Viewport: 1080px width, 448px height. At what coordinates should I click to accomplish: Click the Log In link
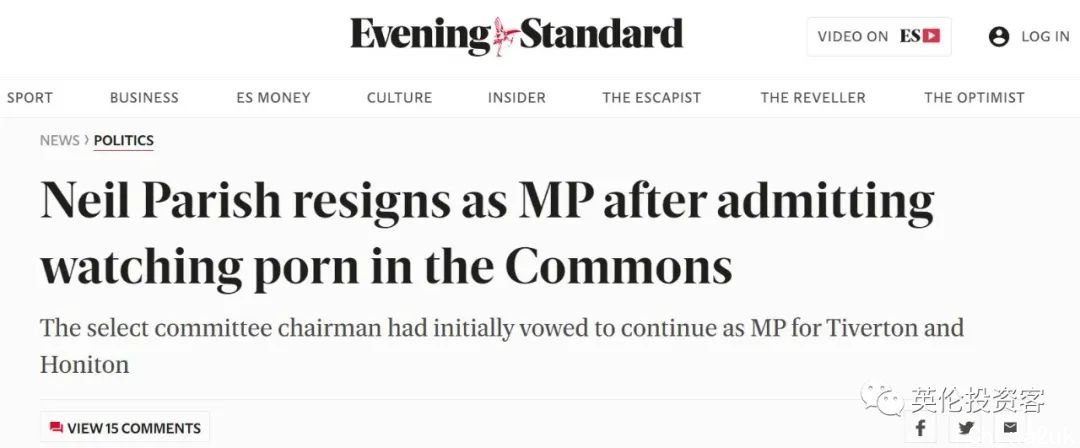[1045, 37]
